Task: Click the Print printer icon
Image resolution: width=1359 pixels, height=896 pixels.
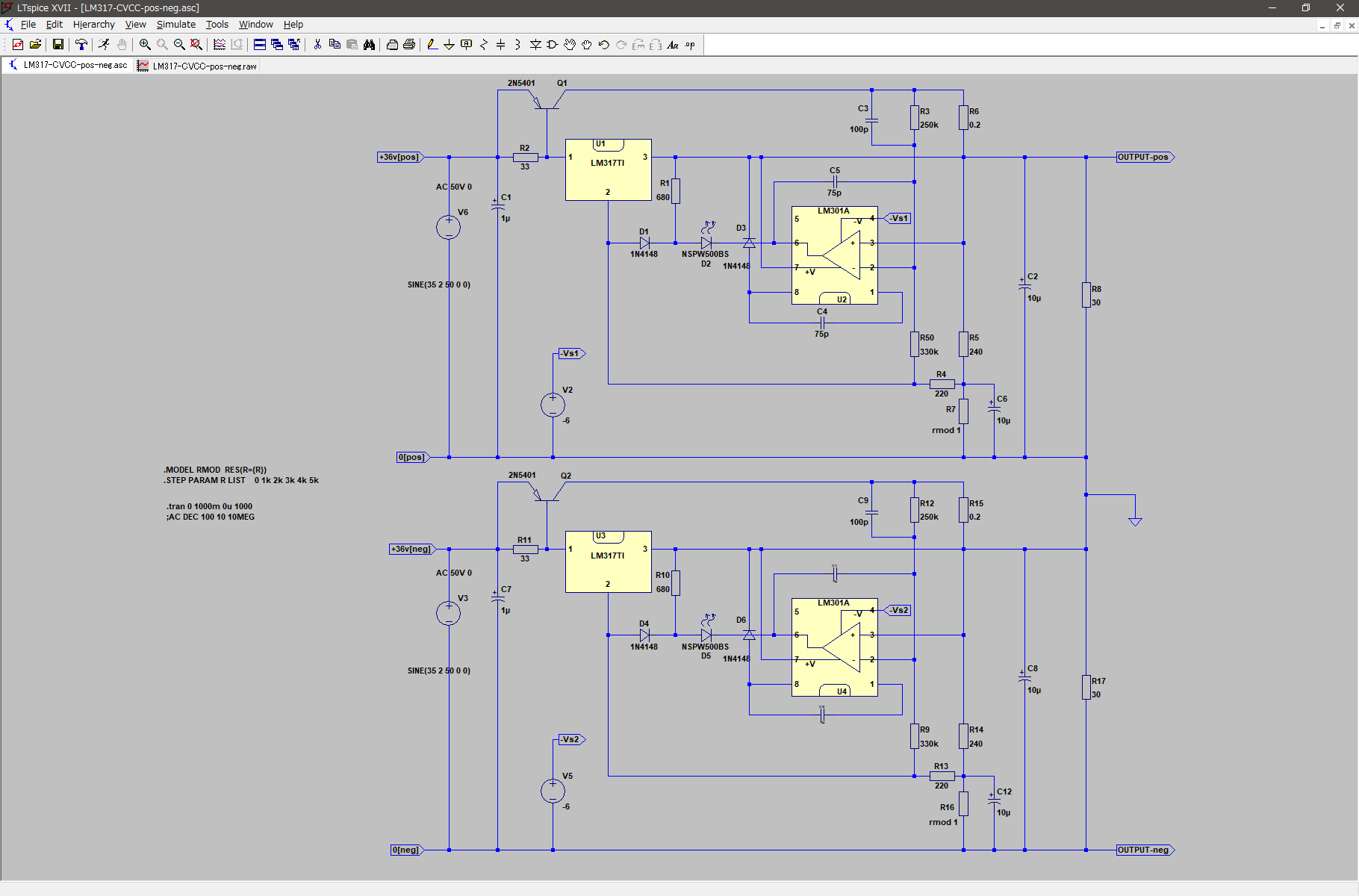Action: click(409, 45)
